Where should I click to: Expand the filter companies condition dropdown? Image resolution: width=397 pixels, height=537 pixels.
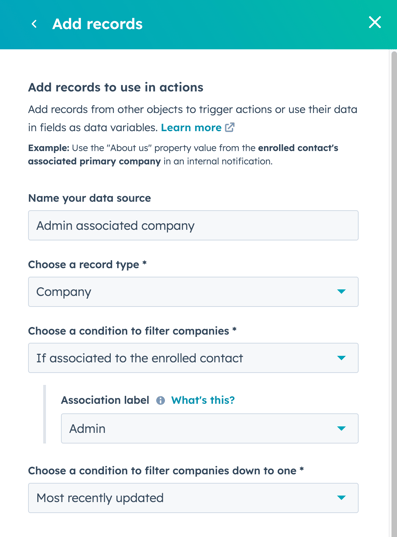193,358
